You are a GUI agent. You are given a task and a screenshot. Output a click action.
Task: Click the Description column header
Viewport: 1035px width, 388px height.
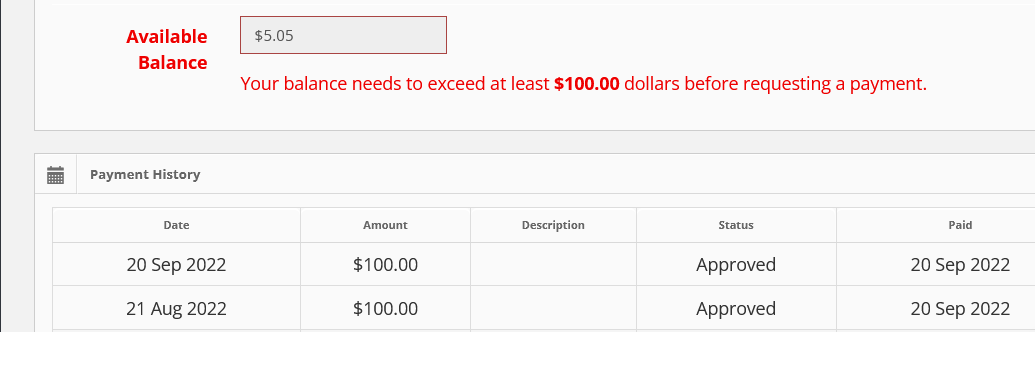[x=553, y=225]
